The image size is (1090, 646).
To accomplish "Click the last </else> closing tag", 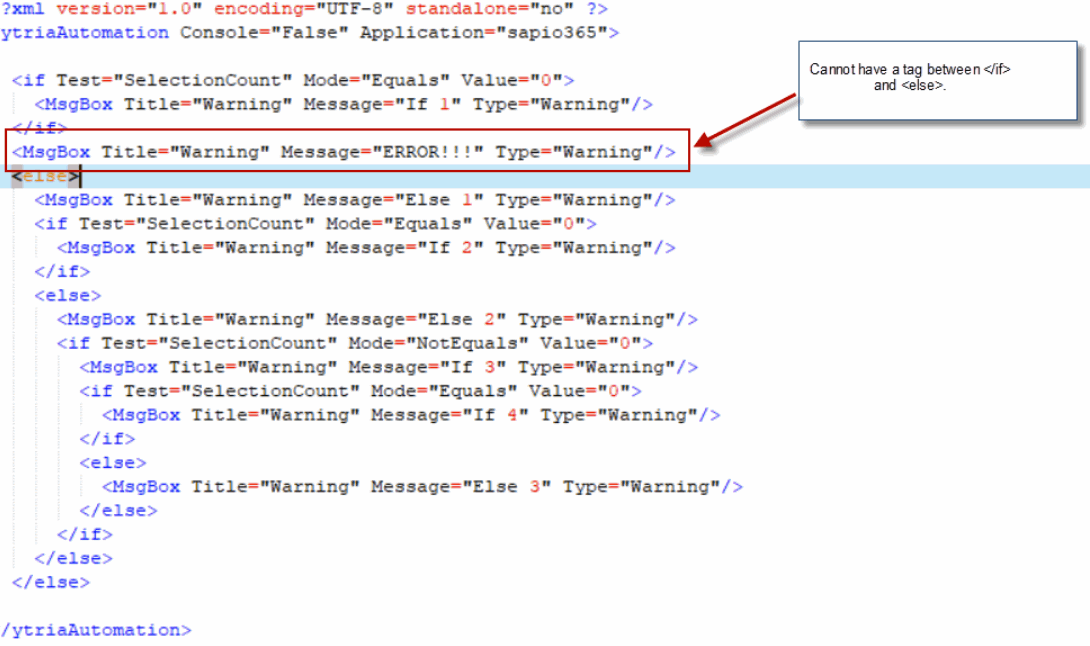I will (50, 582).
